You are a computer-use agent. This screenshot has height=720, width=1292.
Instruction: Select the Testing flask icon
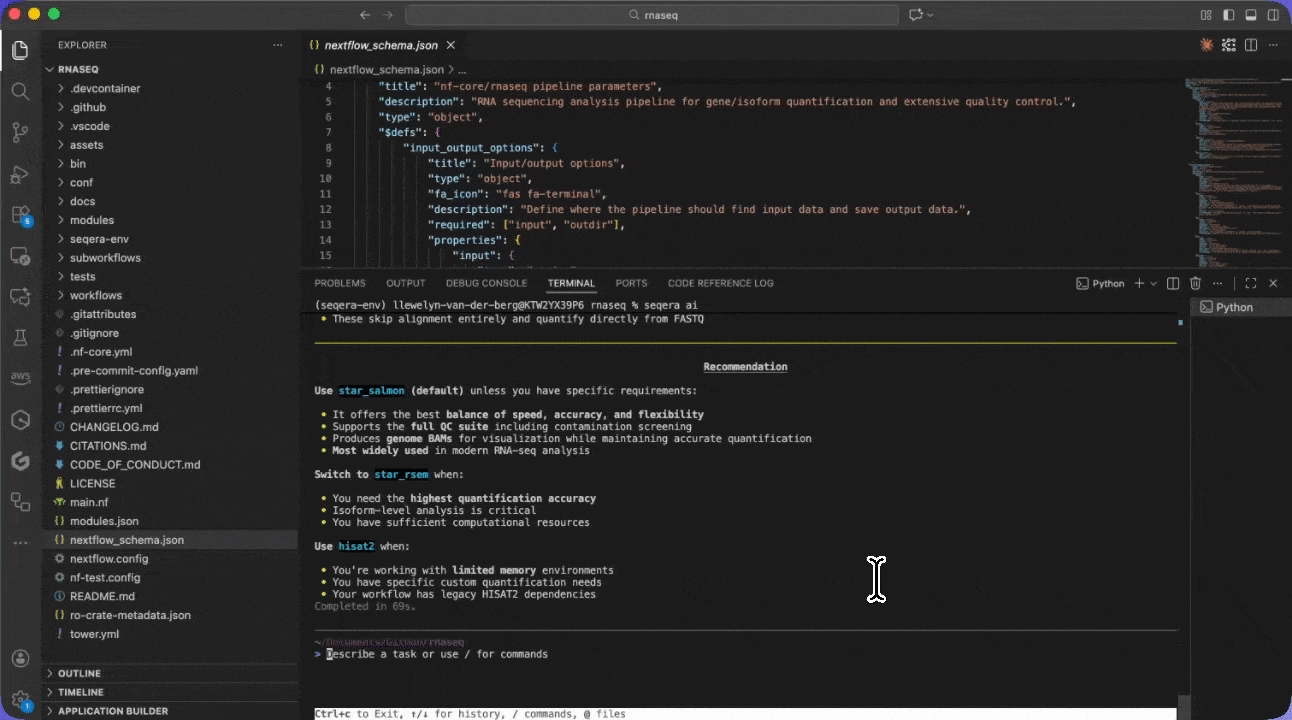tap(20, 337)
